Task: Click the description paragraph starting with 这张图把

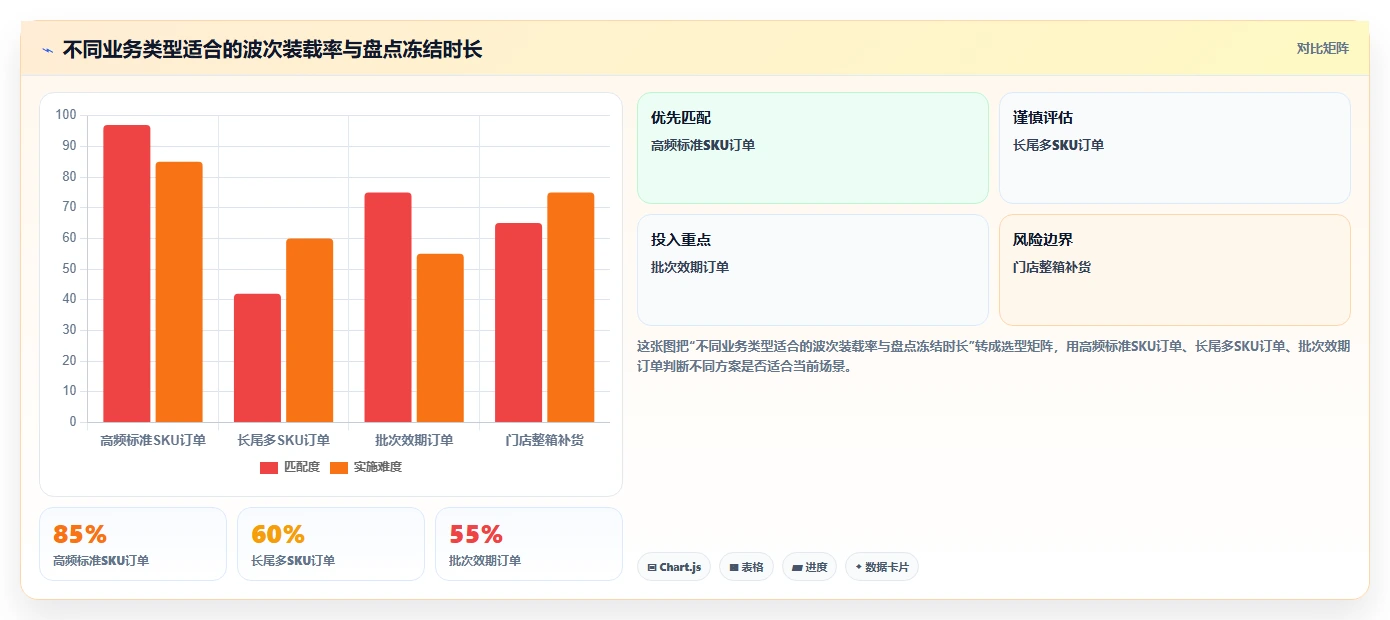Action: tap(994, 356)
